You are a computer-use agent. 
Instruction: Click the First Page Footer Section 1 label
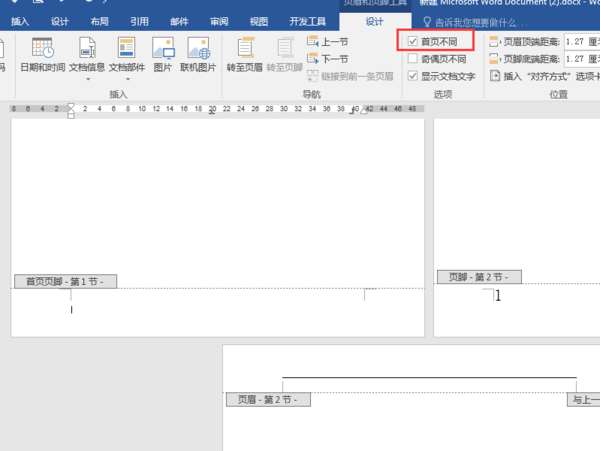tap(65, 282)
